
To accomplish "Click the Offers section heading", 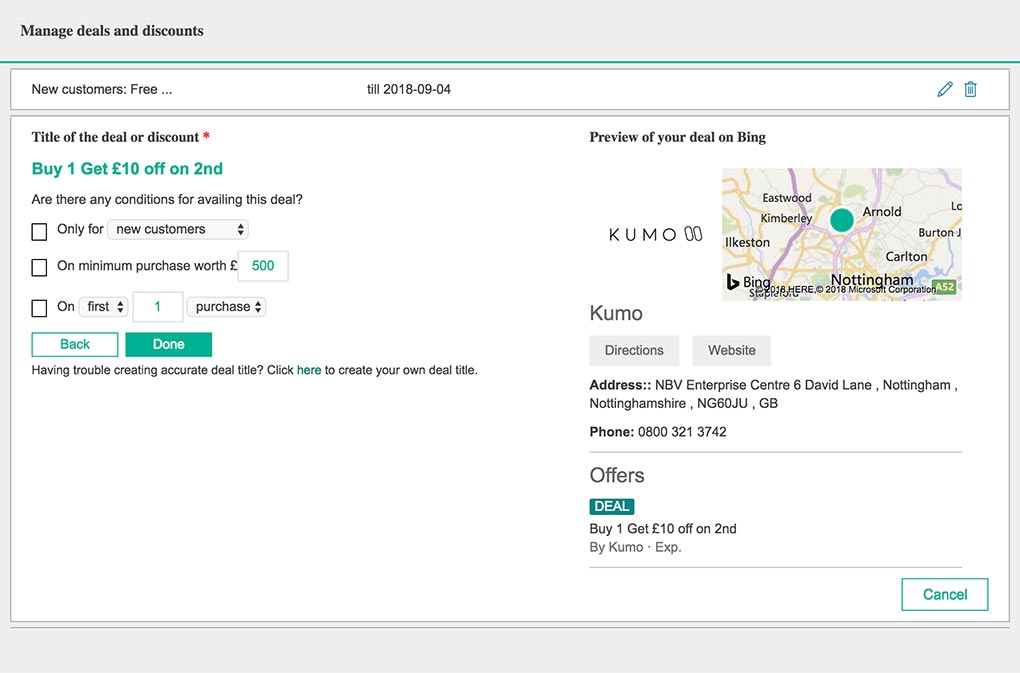I will tap(617, 475).
